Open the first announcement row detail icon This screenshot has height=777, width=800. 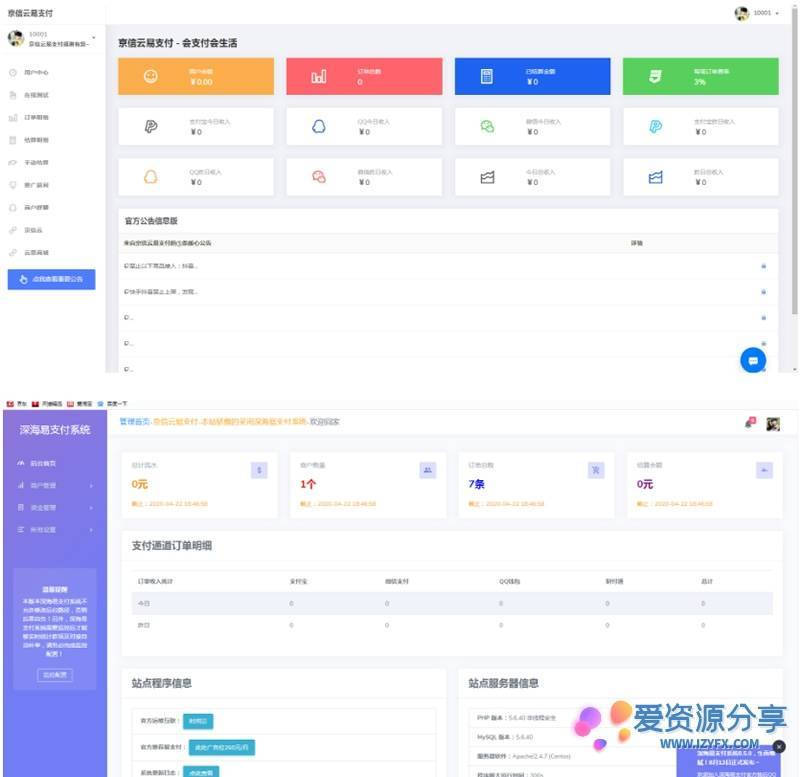point(763,266)
